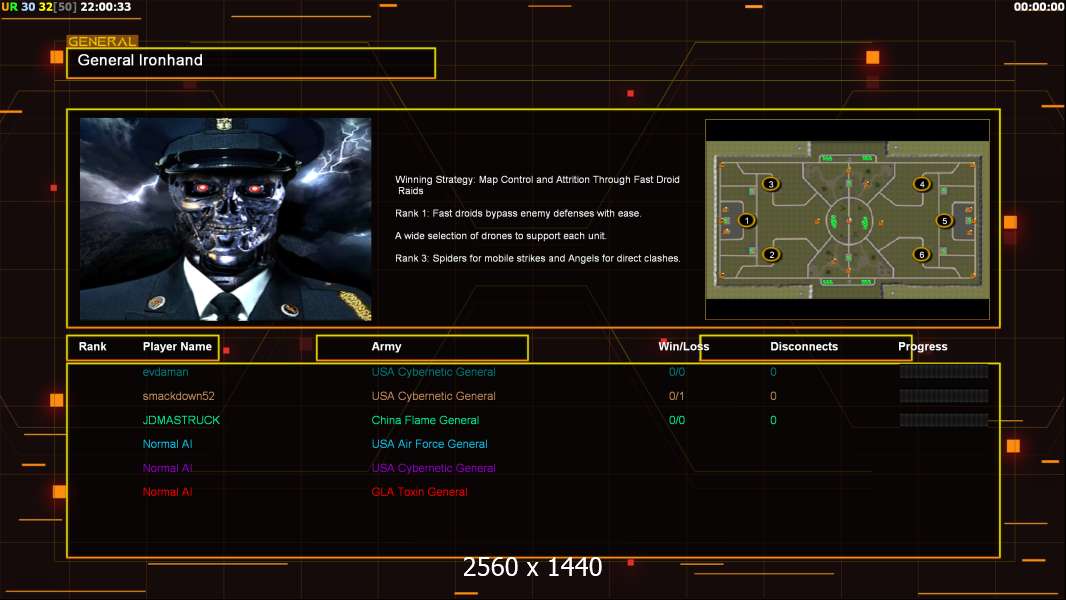This screenshot has height=600, width=1066.
Task: Click purple USA Cybernetic General army text
Action: (433, 468)
